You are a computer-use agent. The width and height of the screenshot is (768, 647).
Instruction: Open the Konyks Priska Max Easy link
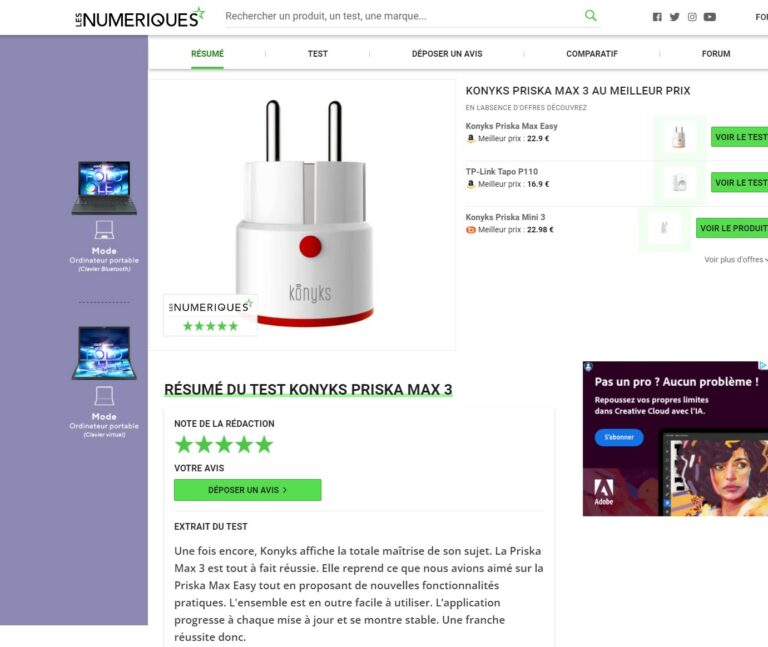pyautogui.click(x=511, y=126)
